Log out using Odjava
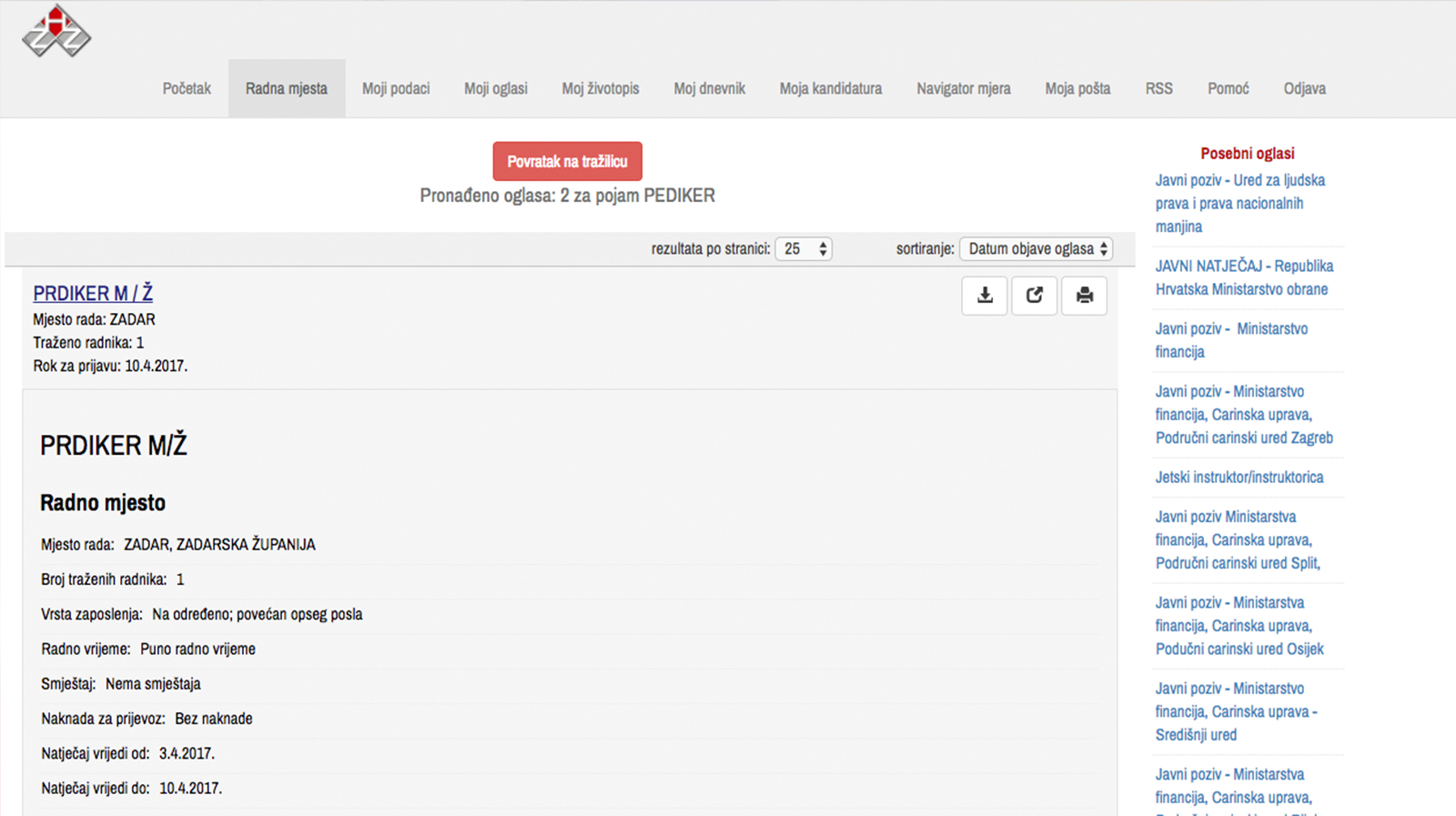The width and height of the screenshot is (1456, 816). [1304, 89]
